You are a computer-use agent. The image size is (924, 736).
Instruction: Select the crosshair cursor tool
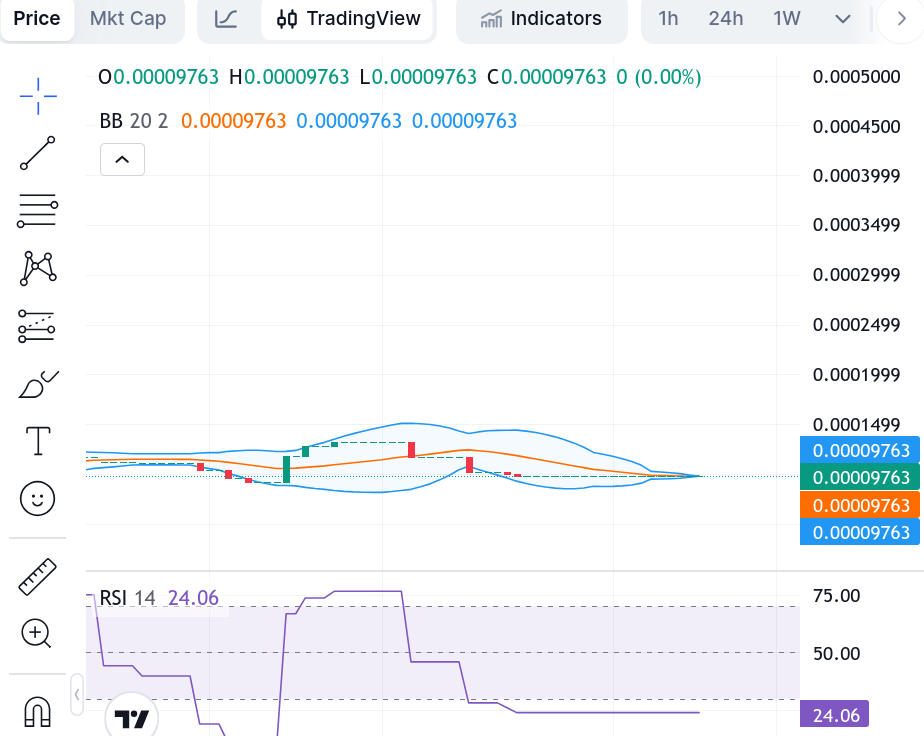pos(38,96)
